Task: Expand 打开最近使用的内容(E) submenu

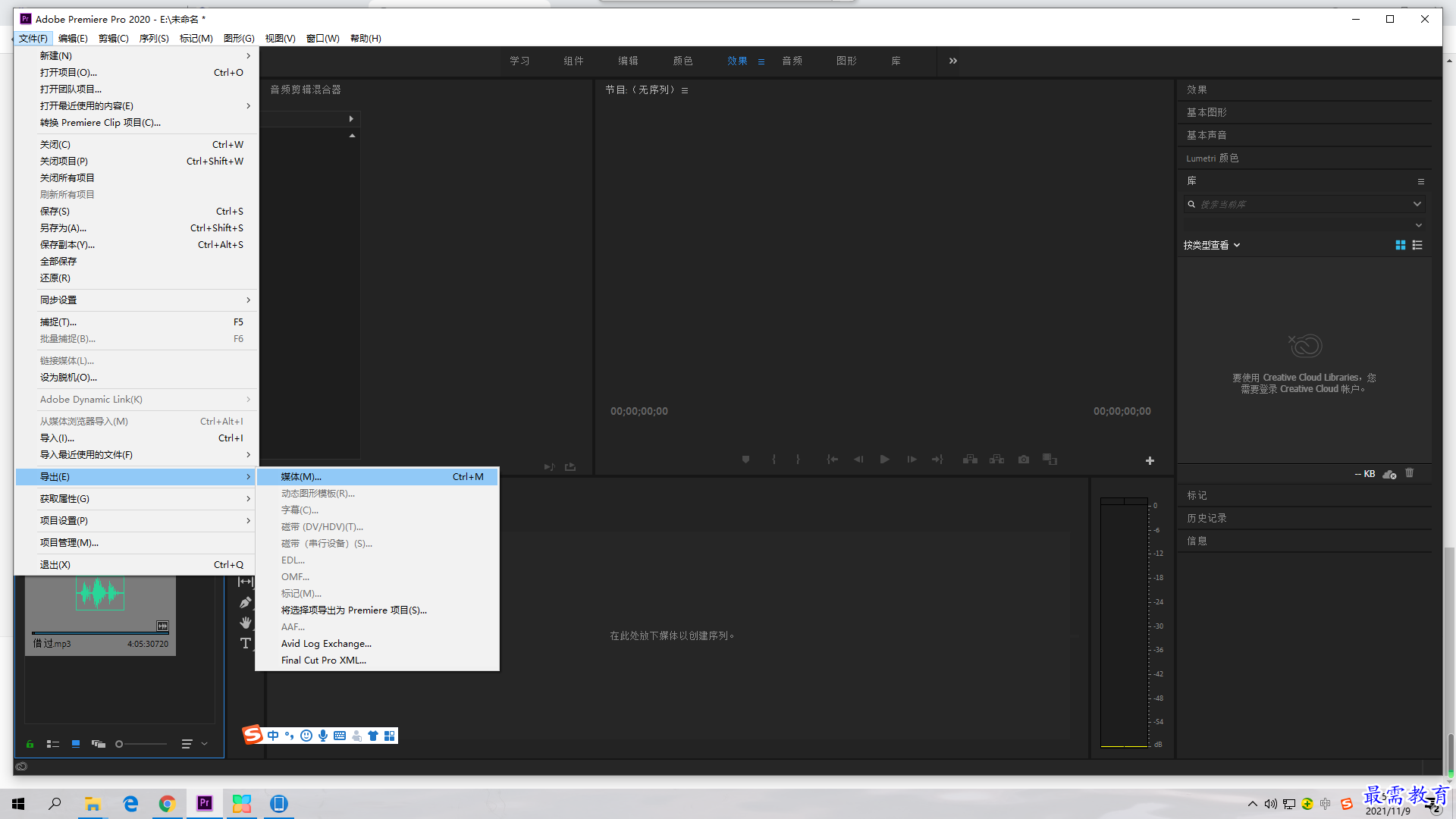Action: 136,105
